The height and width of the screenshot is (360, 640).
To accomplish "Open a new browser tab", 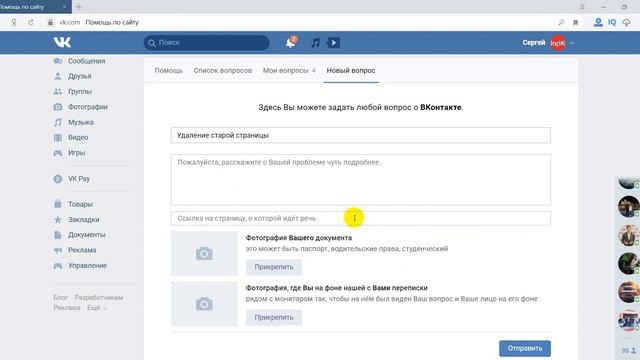I will (79, 7).
